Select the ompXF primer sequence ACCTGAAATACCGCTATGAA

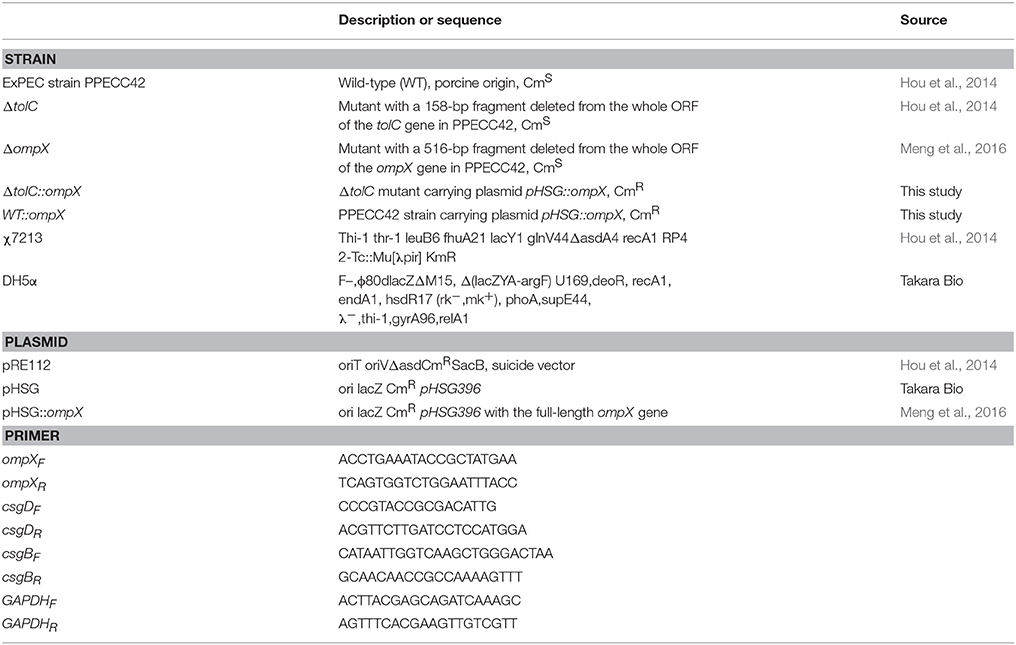tap(427, 460)
